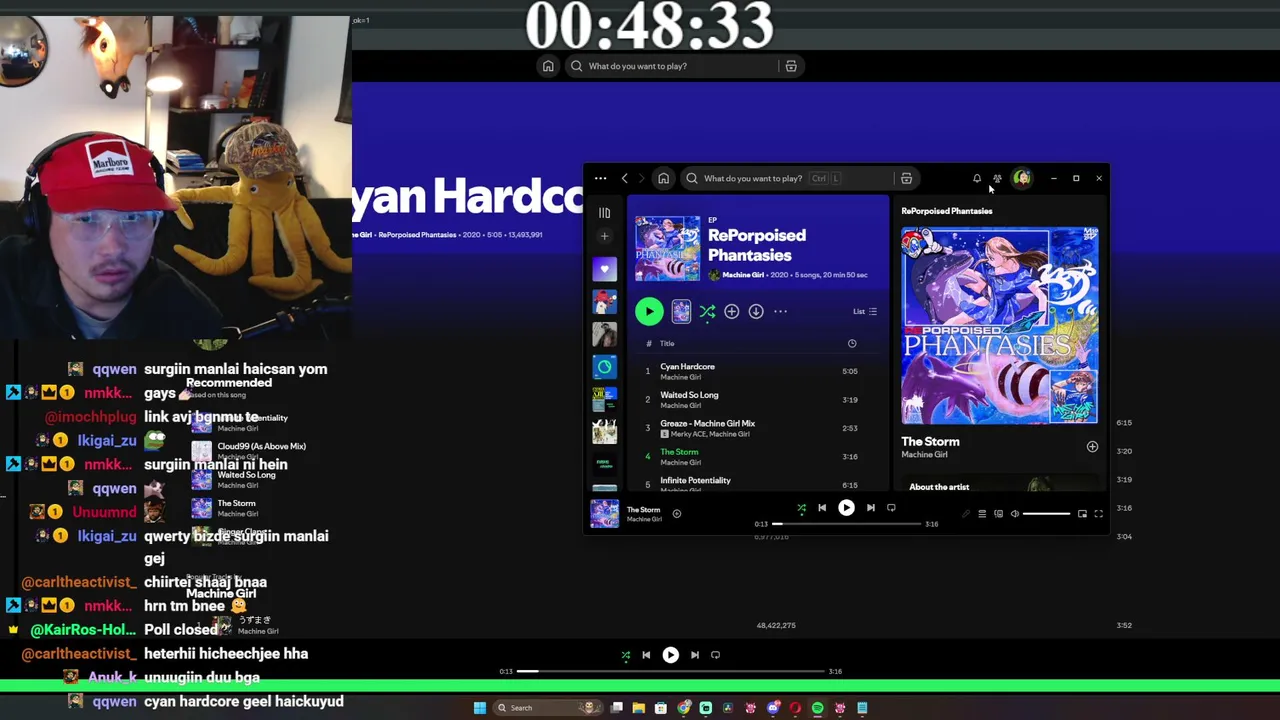Image resolution: width=1280 pixels, height=720 pixels.
Task: Click the now-playing thumbnail in the small window's player bar
Action: tap(604, 514)
